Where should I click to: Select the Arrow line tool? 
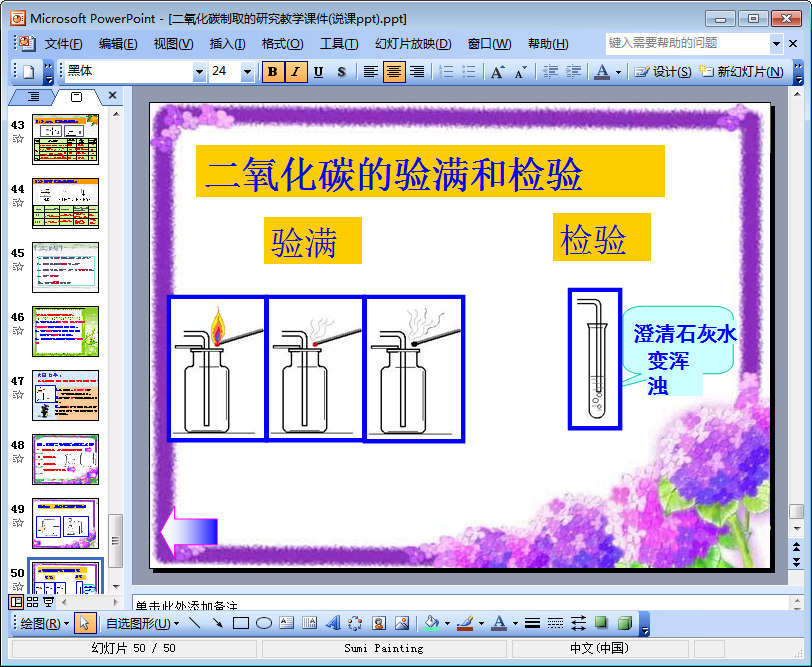[217, 623]
